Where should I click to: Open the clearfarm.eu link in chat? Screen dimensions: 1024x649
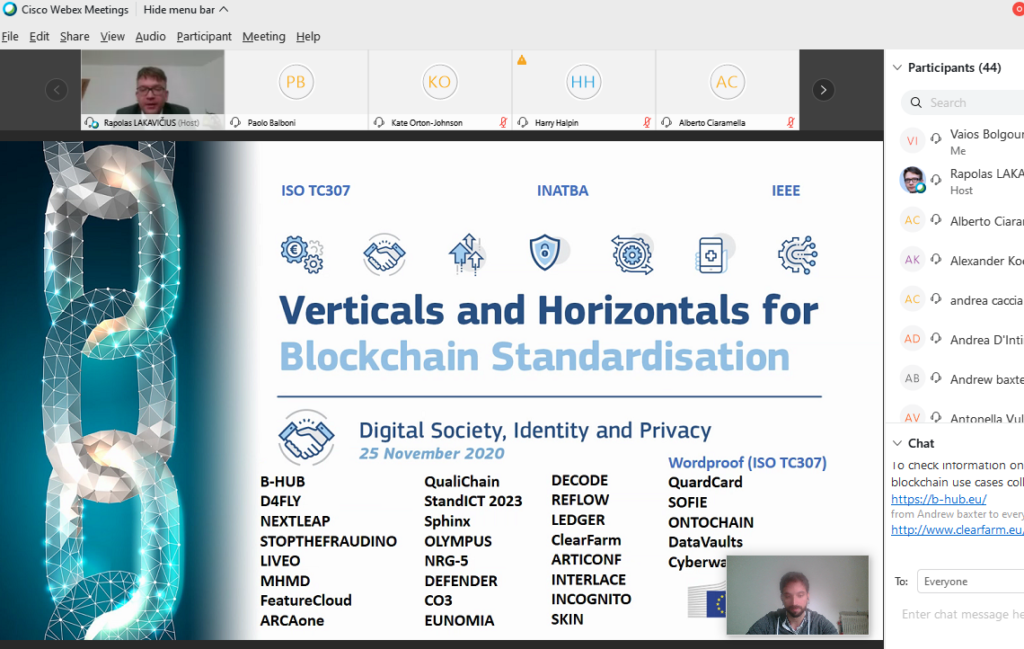point(957,530)
